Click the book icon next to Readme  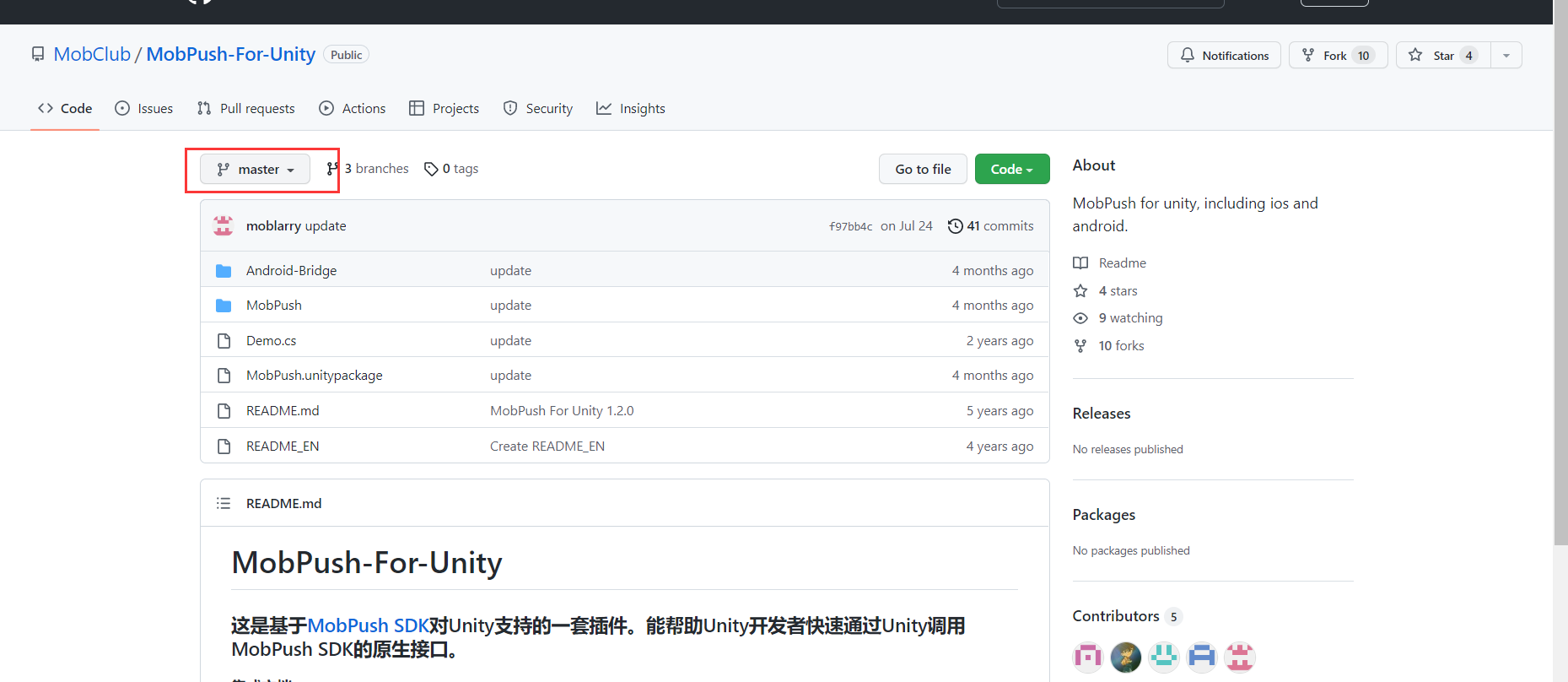pos(1080,263)
